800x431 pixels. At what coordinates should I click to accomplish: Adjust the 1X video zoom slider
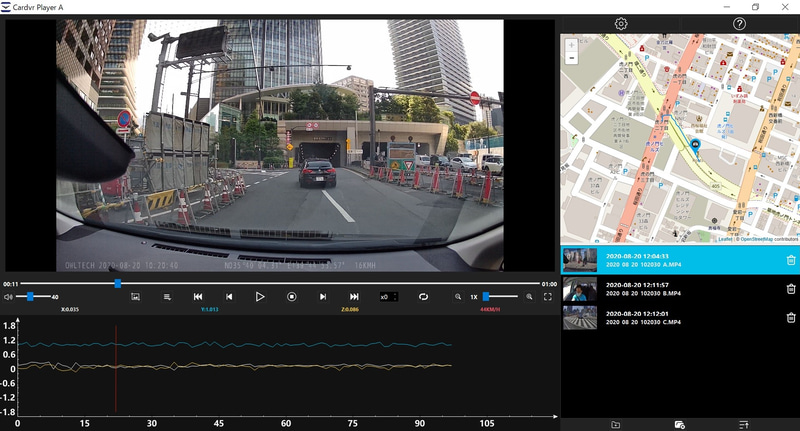point(500,296)
